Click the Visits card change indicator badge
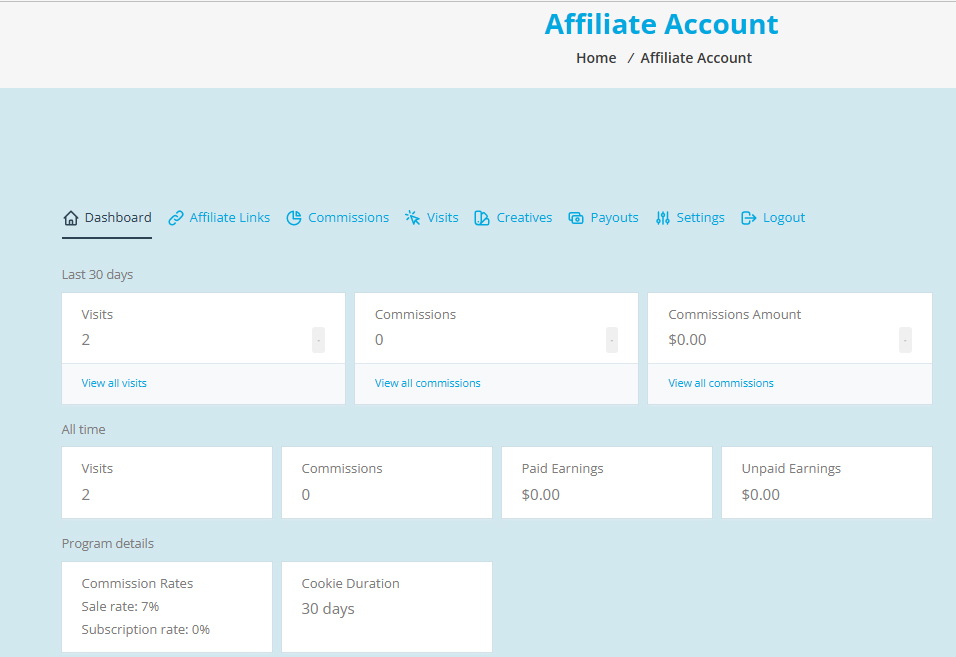956x657 pixels. pos(318,340)
